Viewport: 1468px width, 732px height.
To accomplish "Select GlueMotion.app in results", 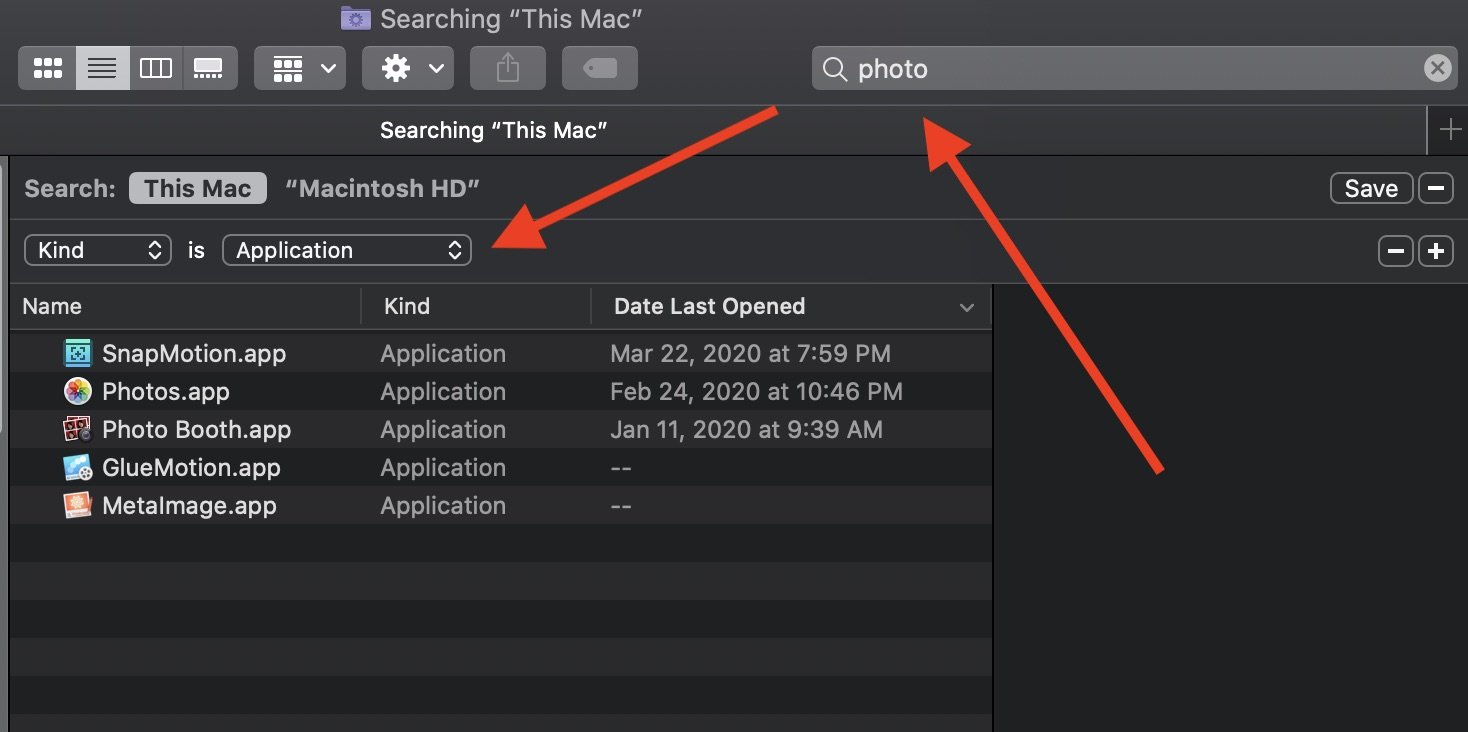I will (191, 467).
